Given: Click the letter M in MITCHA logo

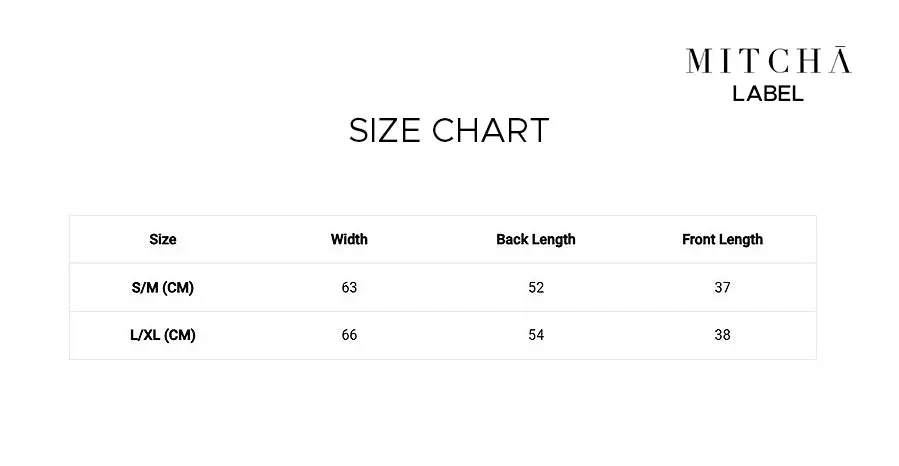Looking at the screenshot, I should [699, 61].
